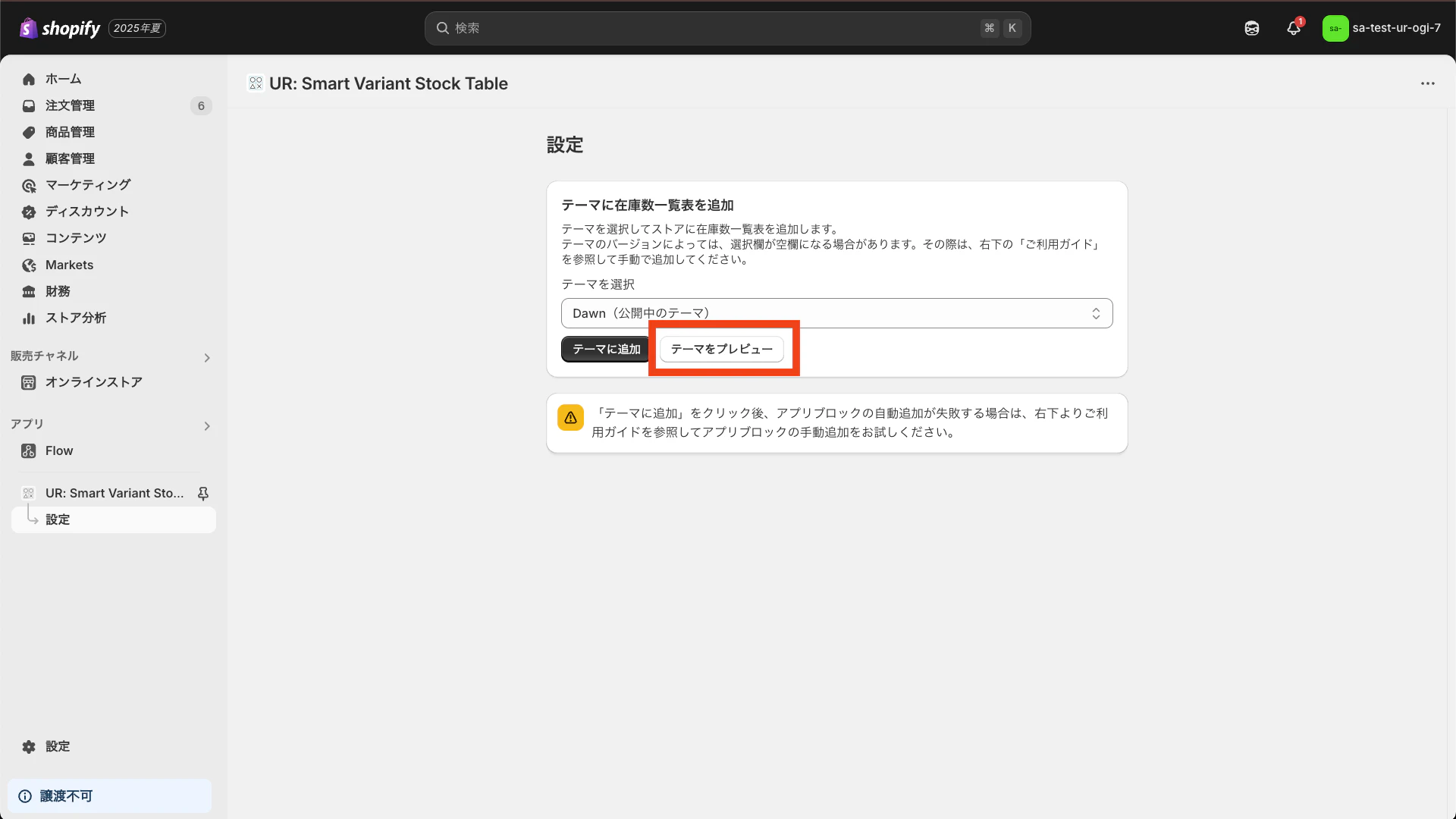Open the notifications bell
This screenshot has width=1456, height=819.
point(1294,28)
